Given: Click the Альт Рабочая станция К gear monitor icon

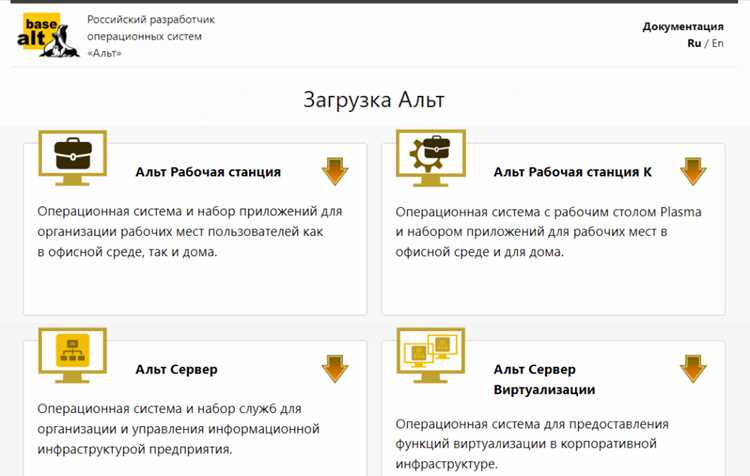Looking at the screenshot, I should (430, 157).
